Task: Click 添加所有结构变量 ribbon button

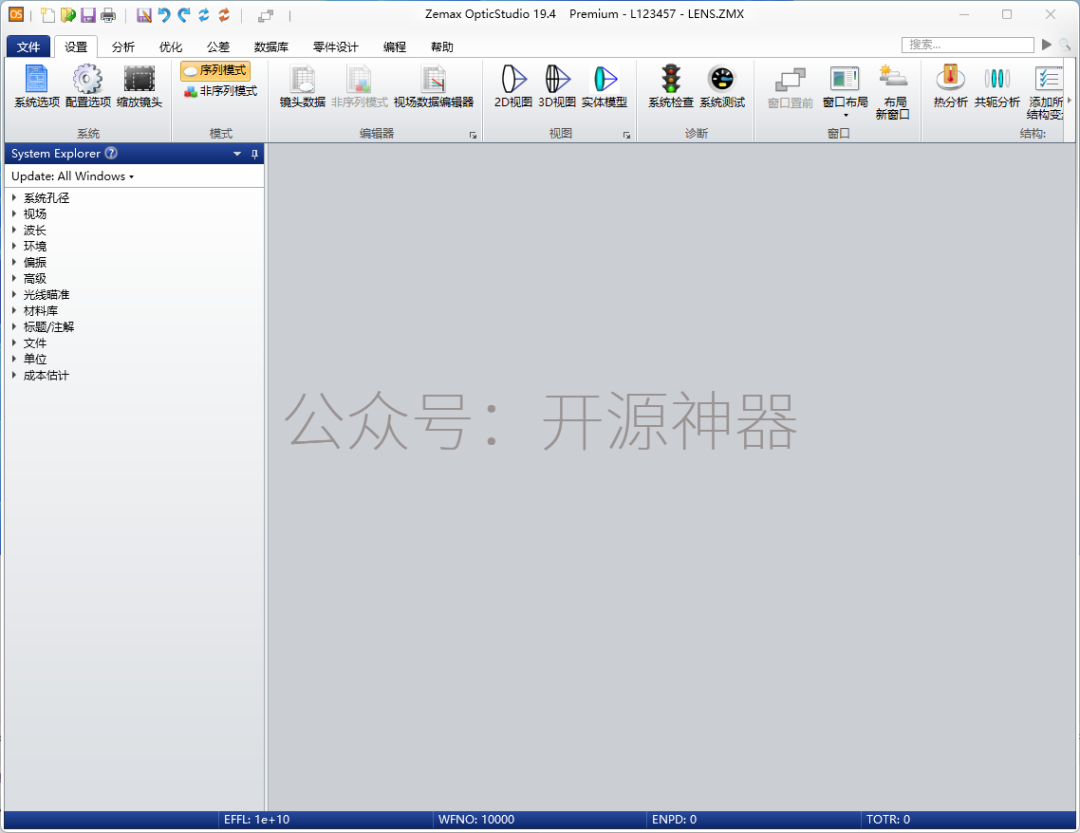Action: point(1047,92)
